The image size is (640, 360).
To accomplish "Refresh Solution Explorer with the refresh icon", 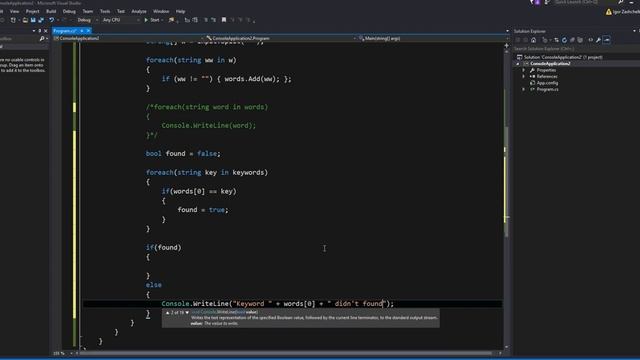I will tap(564, 40).
